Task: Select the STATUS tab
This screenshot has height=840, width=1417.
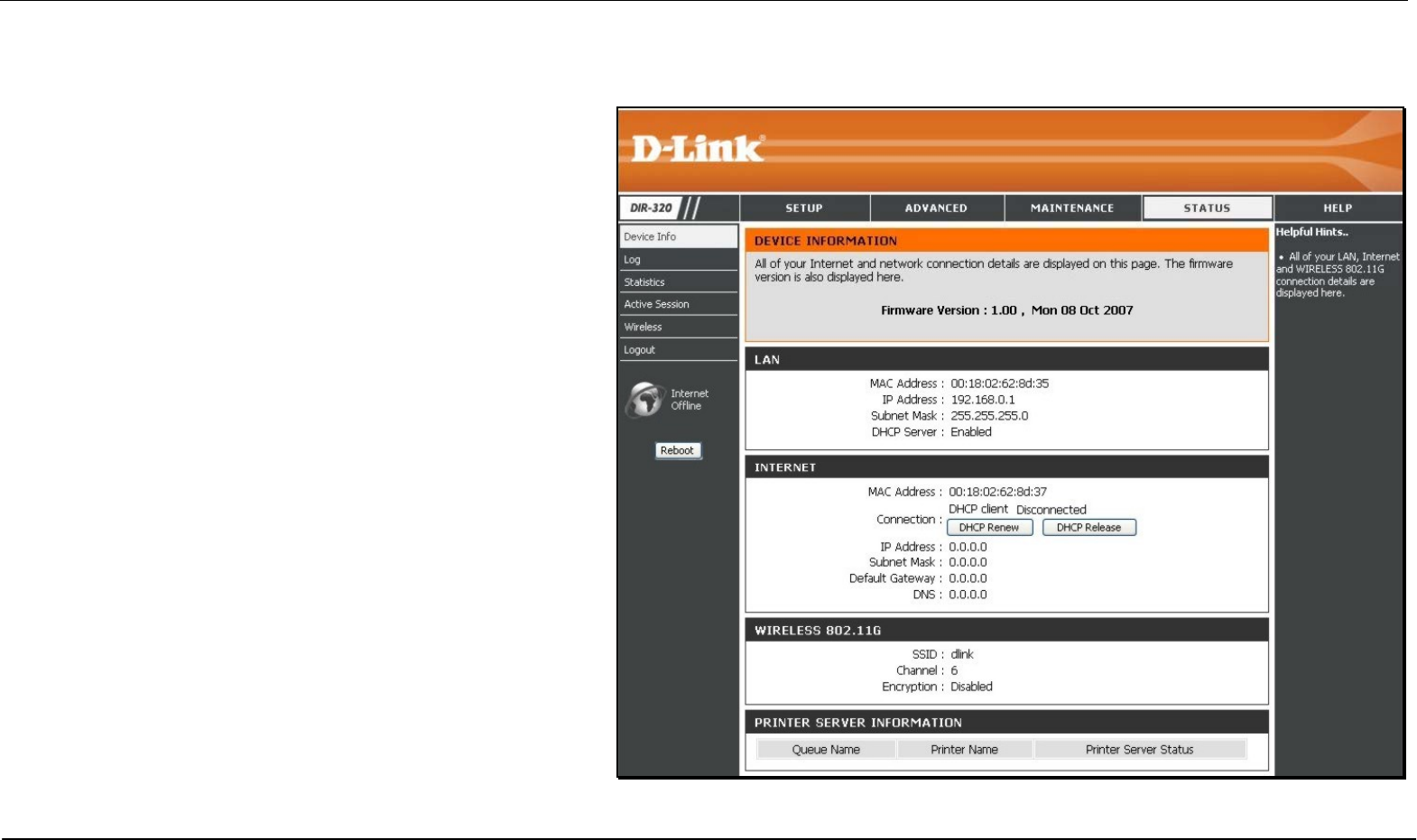Action: pyautogui.click(x=1208, y=208)
